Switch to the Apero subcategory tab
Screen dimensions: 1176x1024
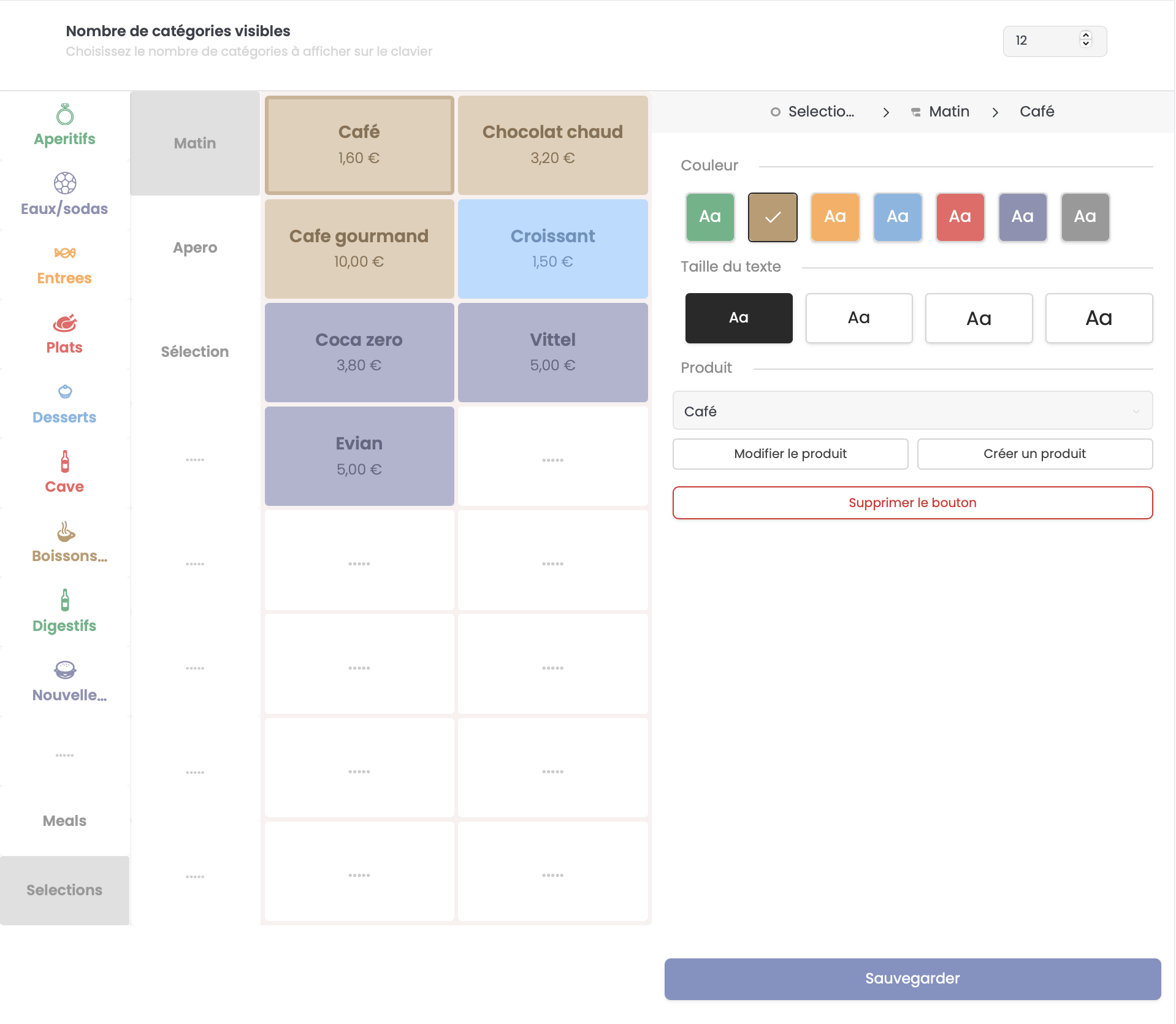click(x=195, y=248)
